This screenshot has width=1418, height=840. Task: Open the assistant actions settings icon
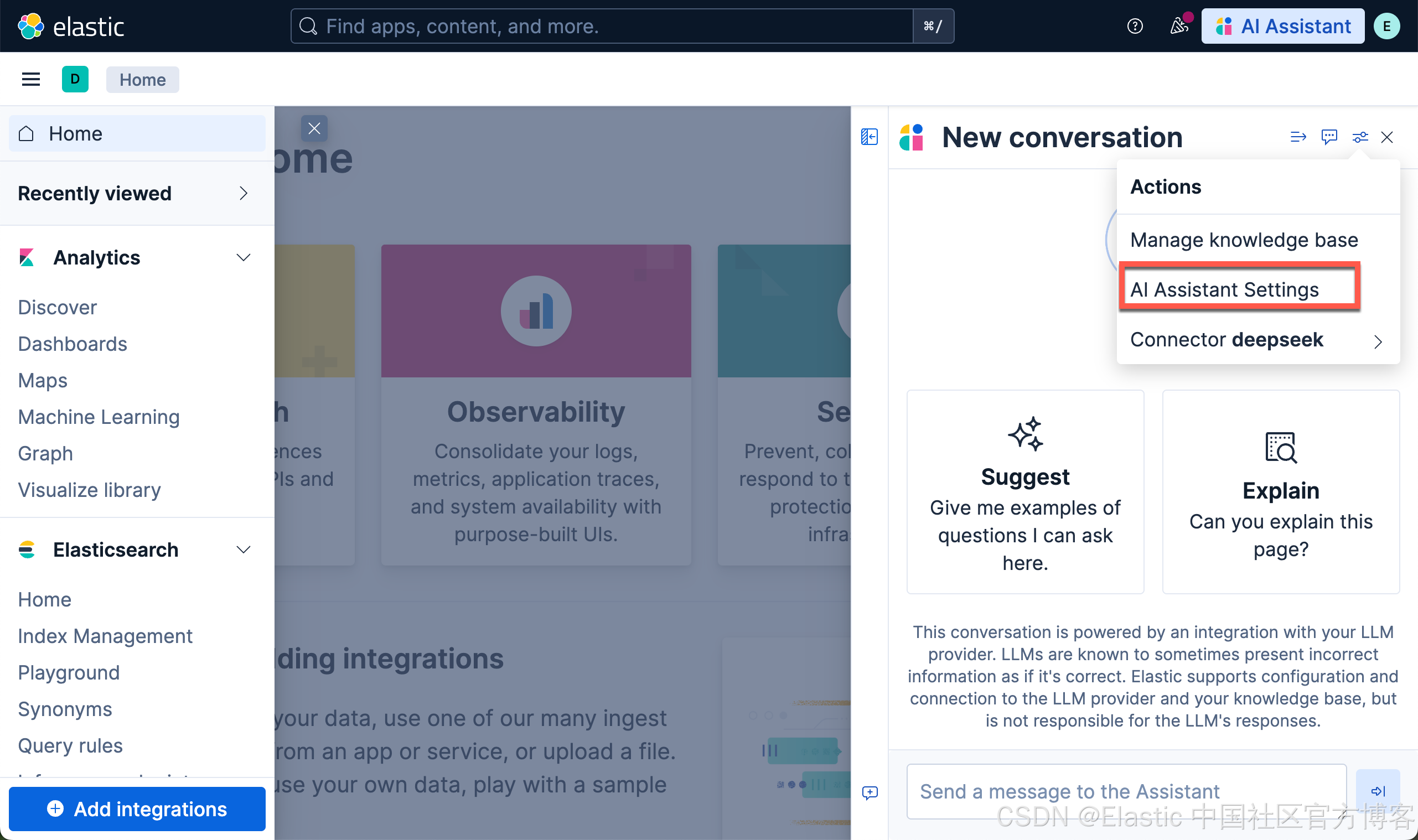pos(1360,137)
